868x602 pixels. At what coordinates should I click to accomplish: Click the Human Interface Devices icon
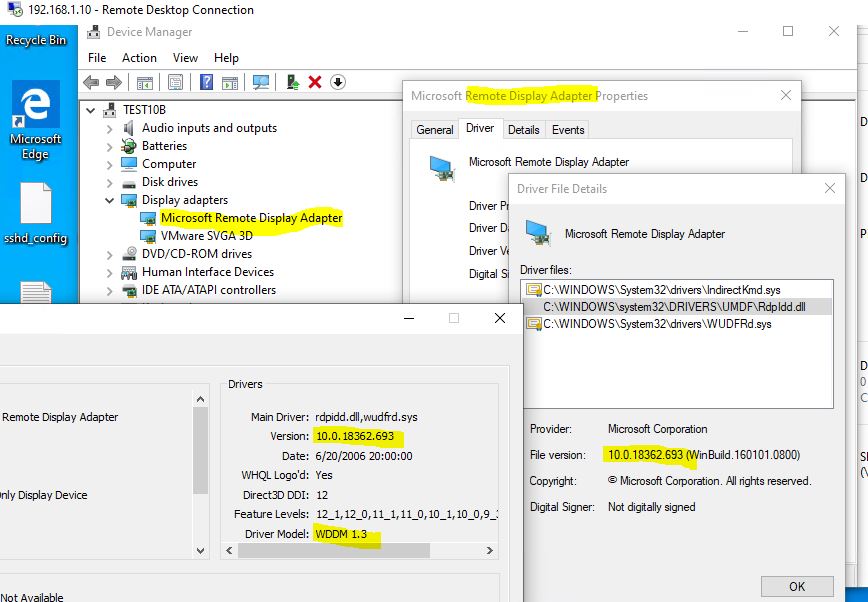tap(129, 272)
